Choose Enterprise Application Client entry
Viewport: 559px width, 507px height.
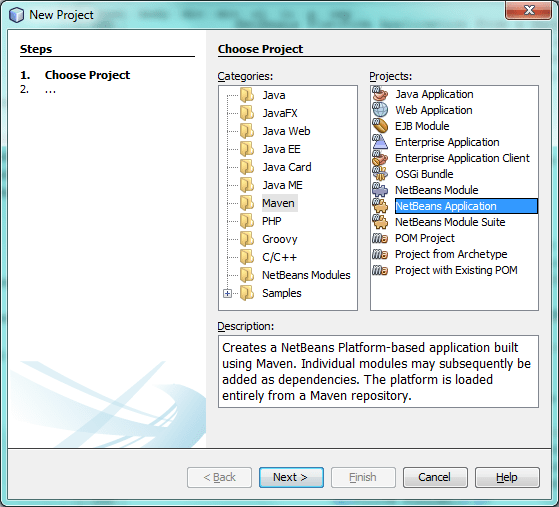click(x=462, y=158)
